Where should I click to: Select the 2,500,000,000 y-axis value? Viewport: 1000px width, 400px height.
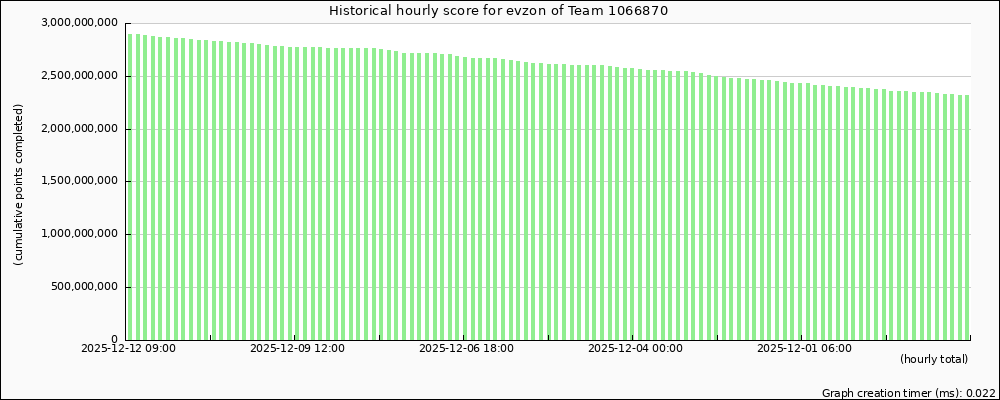[x=82, y=76]
